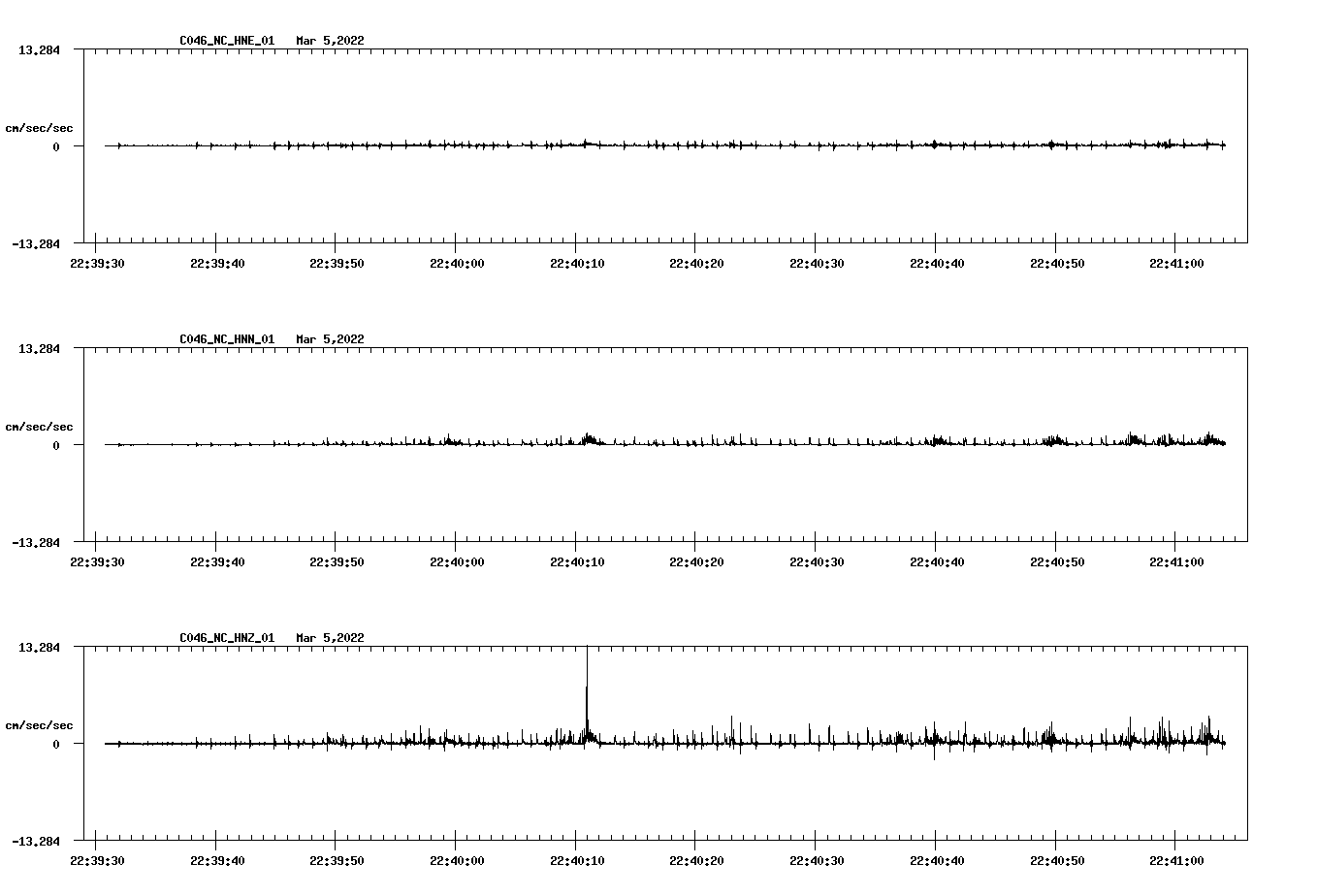Click the zero axis label on HNZ plot
The width and height of the screenshot is (1317, 896).
tap(56, 744)
